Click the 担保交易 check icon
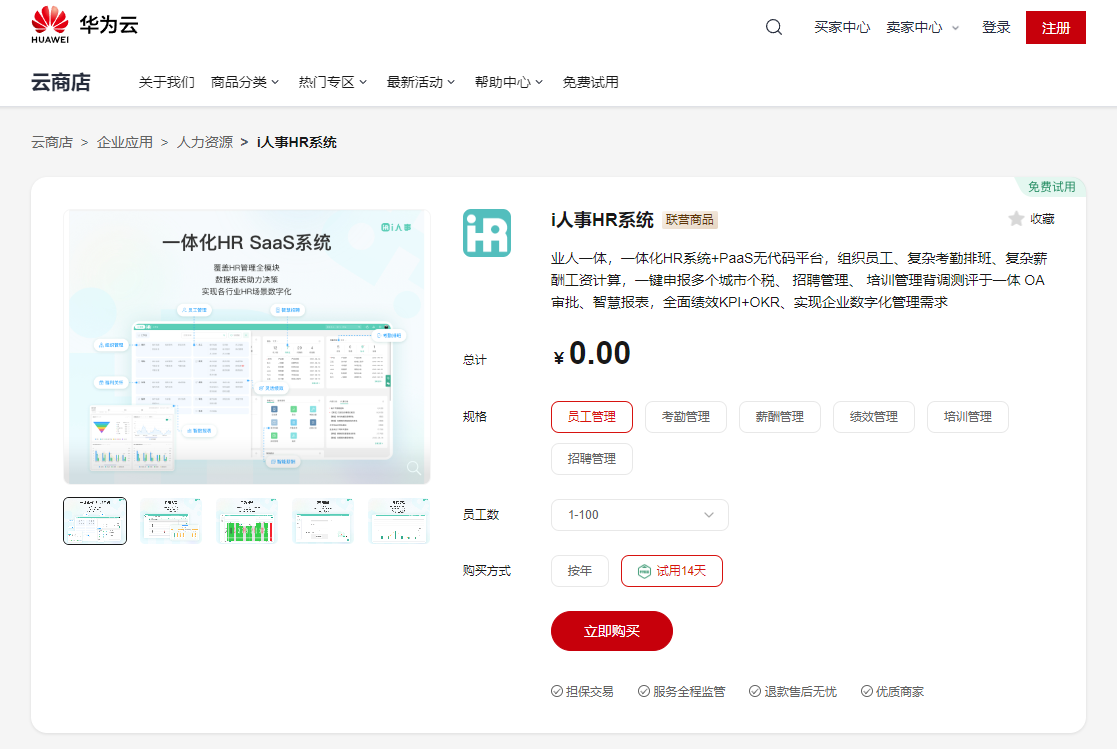 pos(556,691)
